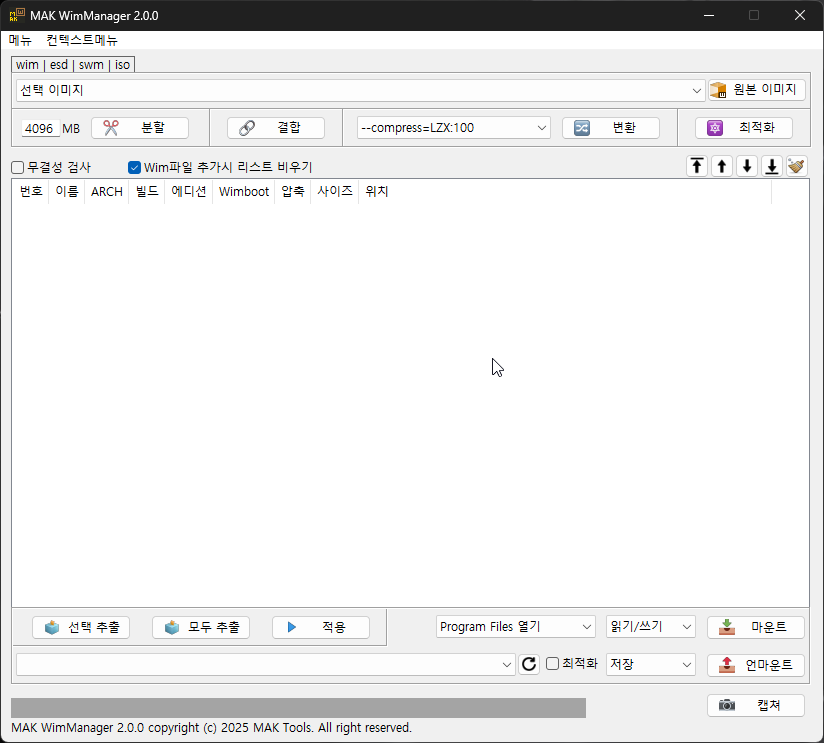The width and height of the screenshot is (824, 743).
Task: Expand the empty path combo box at bottom
Action: (x=265, y=665)
